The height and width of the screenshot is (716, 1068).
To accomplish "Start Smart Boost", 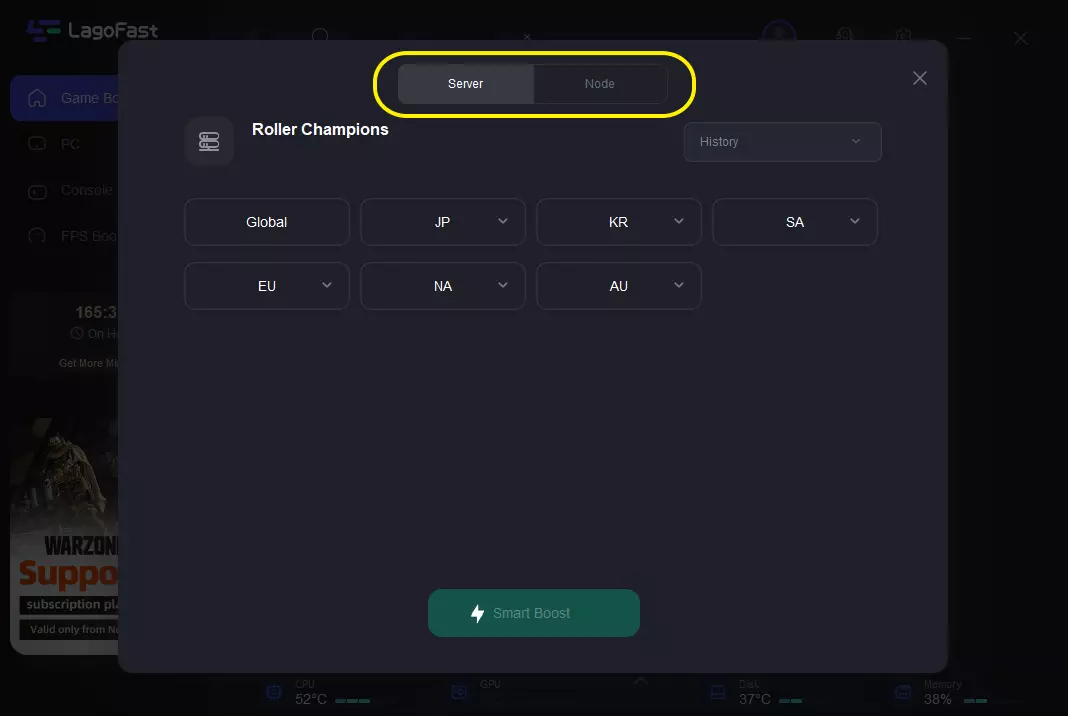I will 533,613.
